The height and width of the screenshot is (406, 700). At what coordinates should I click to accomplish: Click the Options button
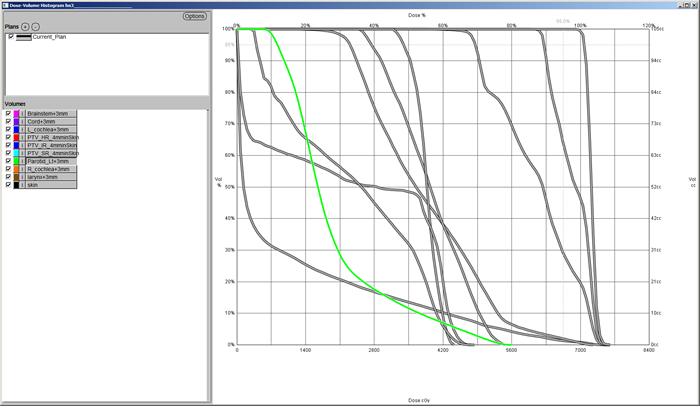click(x=194, y=17)
